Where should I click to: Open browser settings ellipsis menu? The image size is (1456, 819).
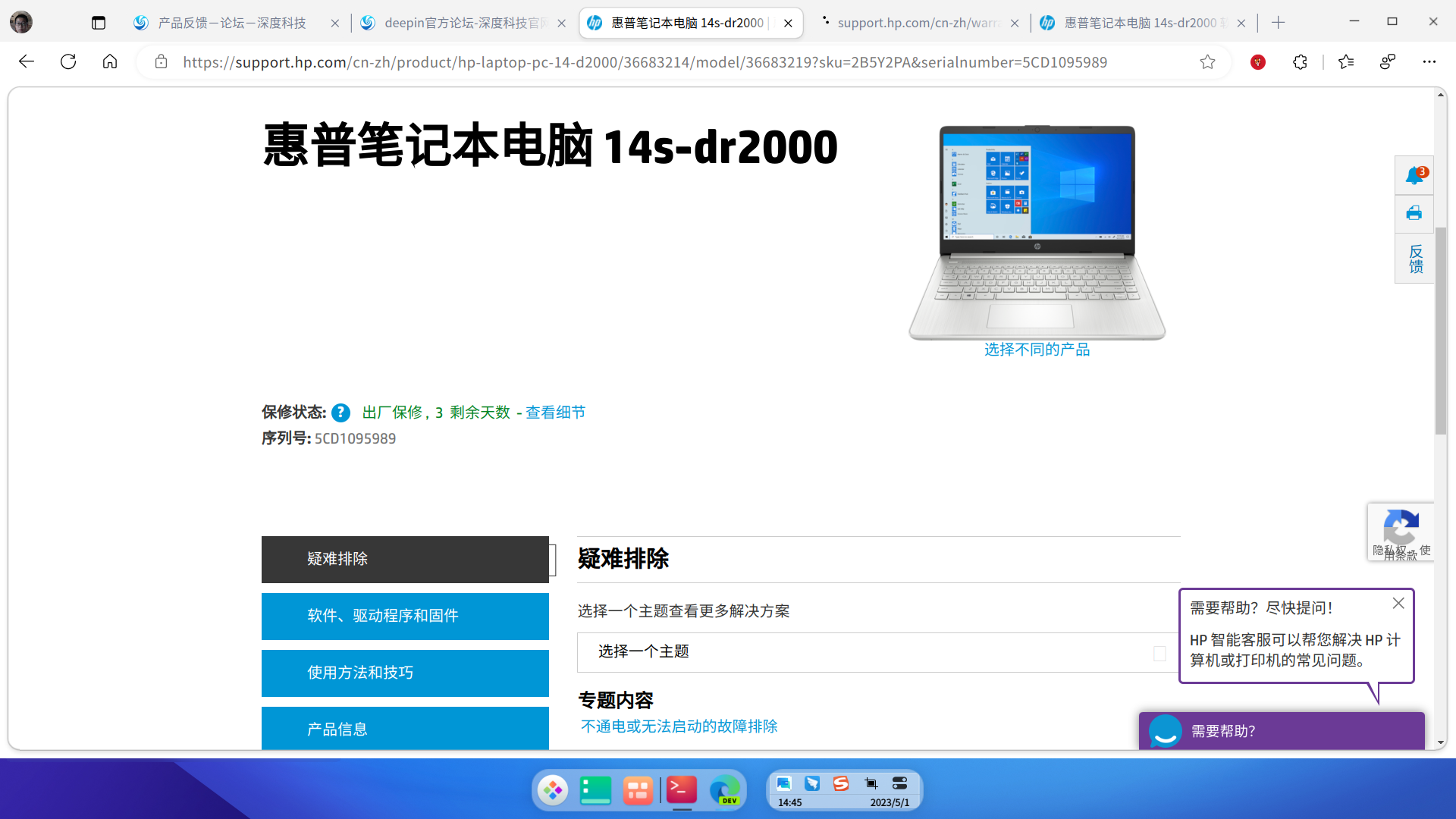pyautogui.click(x=1429, y=62)
